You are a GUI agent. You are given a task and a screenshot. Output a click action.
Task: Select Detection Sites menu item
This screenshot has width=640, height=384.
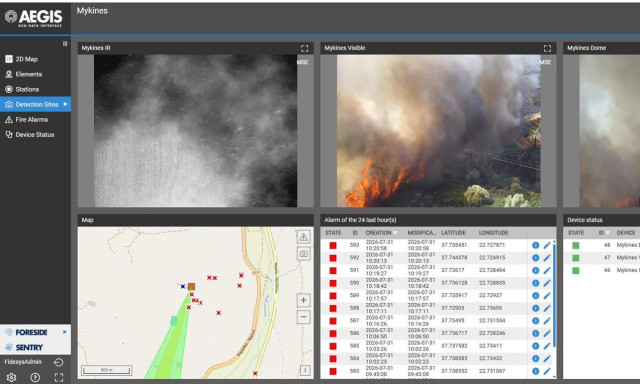coord(35,104)
